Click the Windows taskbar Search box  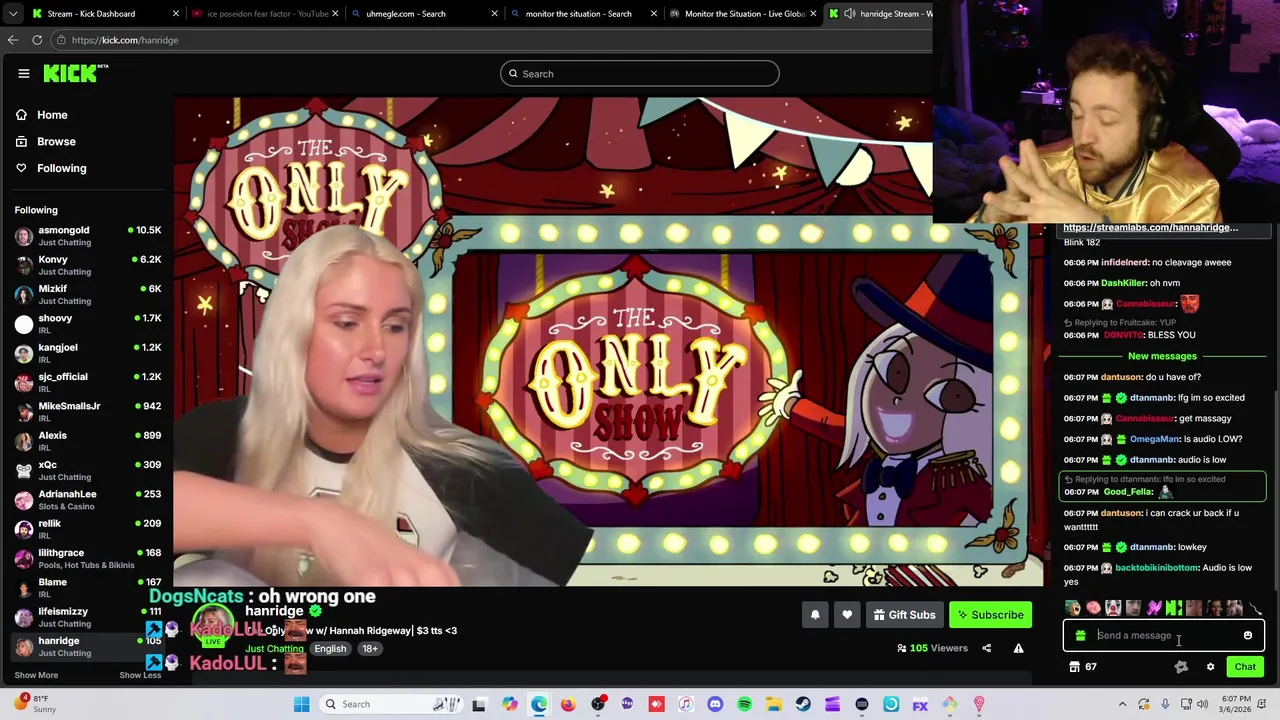390,704
